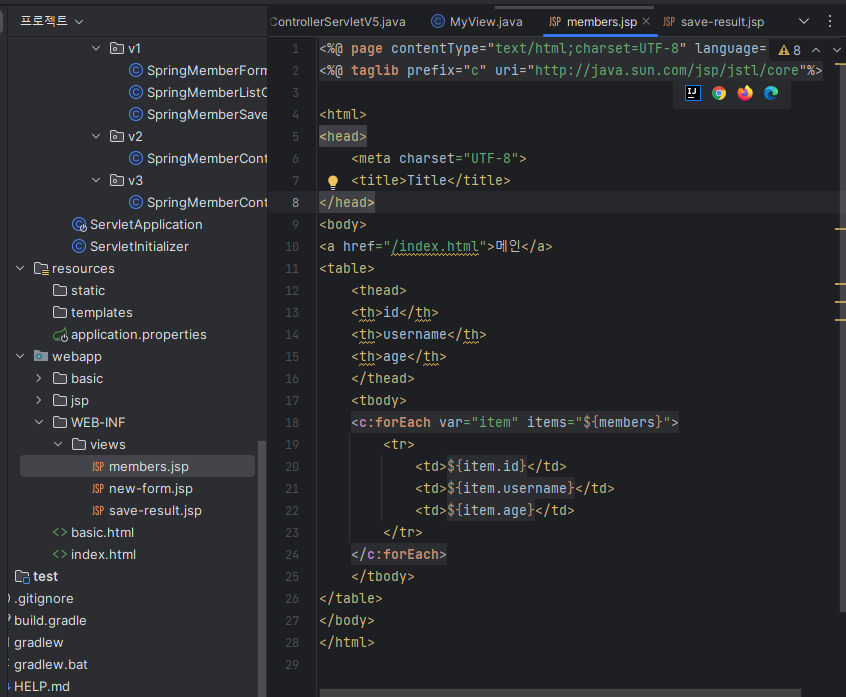Select the templates folder
The width and height of the screenshot is (846, 697).
coord(93,312)
